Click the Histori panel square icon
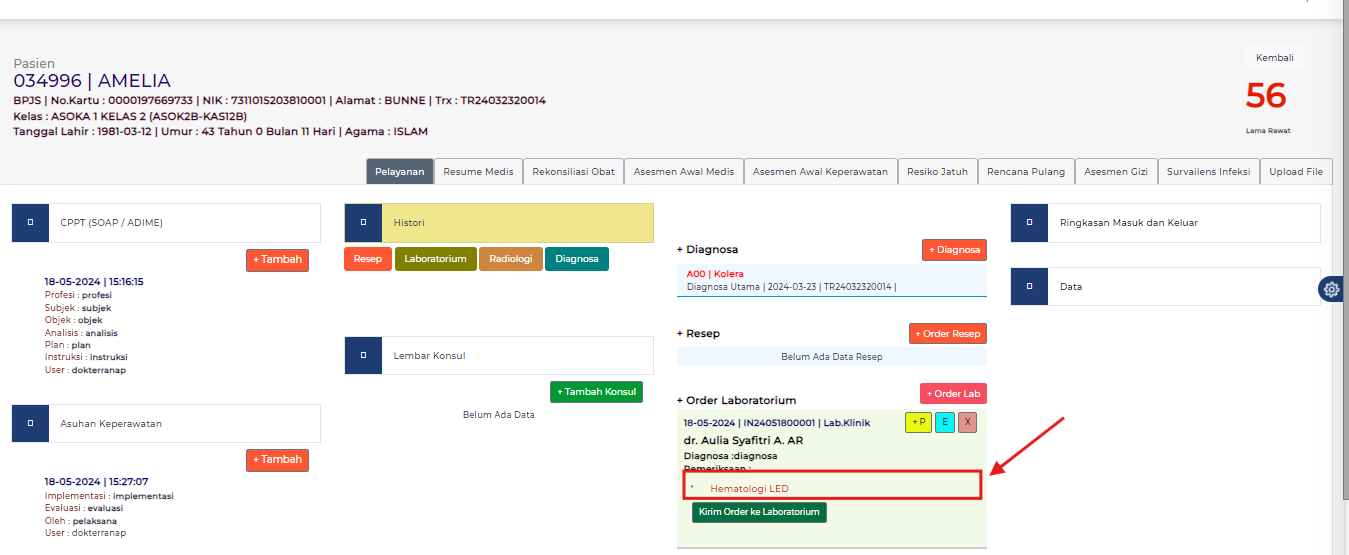Image resolution: width=1349 pixels, height=555 pixels. 363,223
